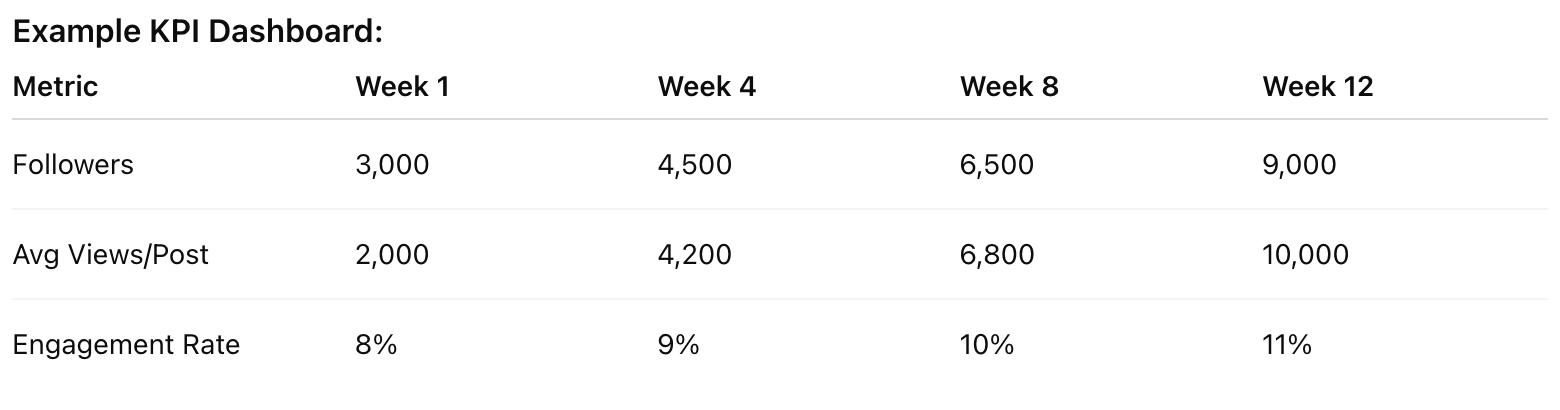Select the 2,000 average views cell
1560x410 pixels.
[x=392, y=255]
